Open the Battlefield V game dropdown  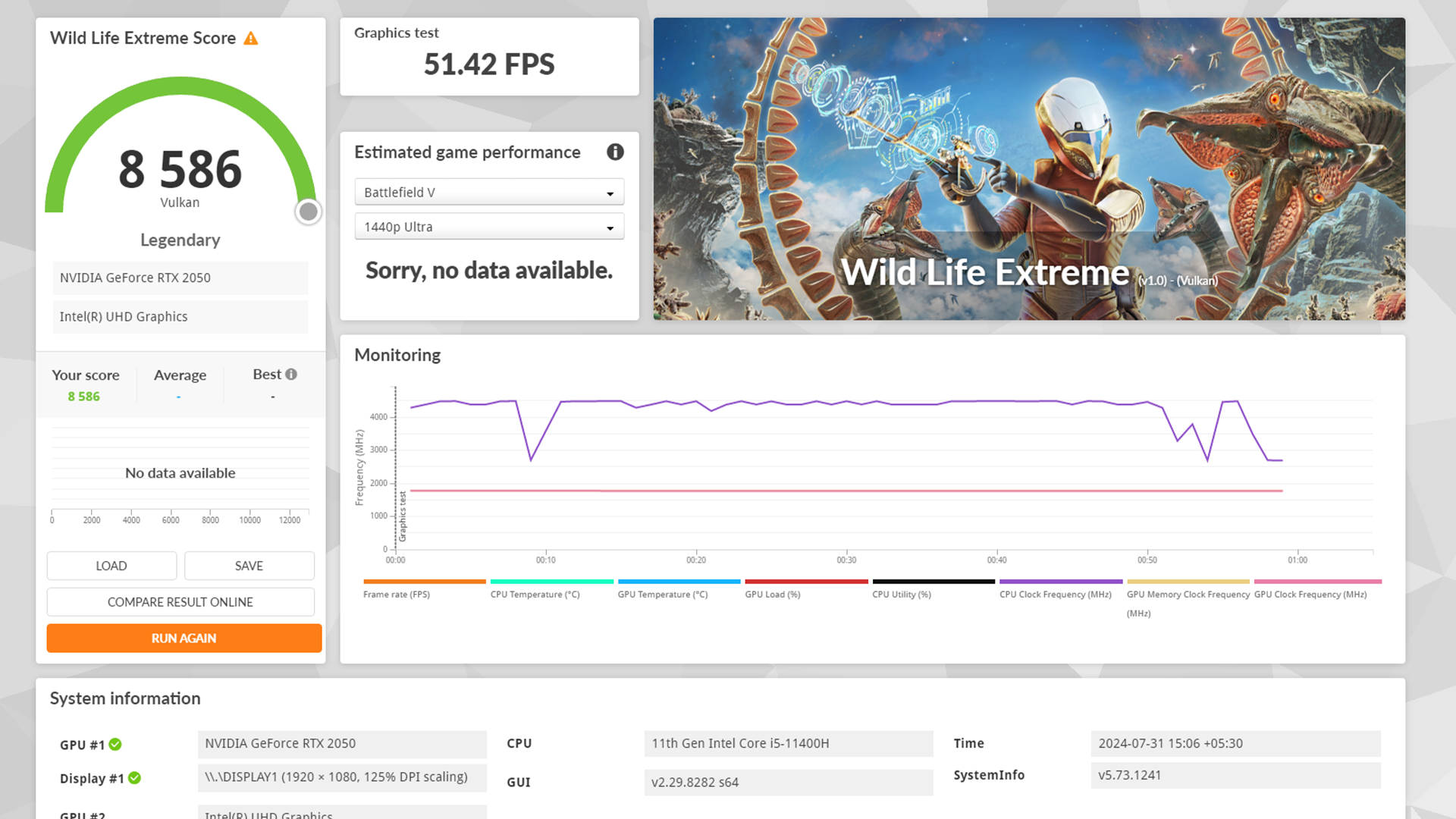click(x=489, y=193)
